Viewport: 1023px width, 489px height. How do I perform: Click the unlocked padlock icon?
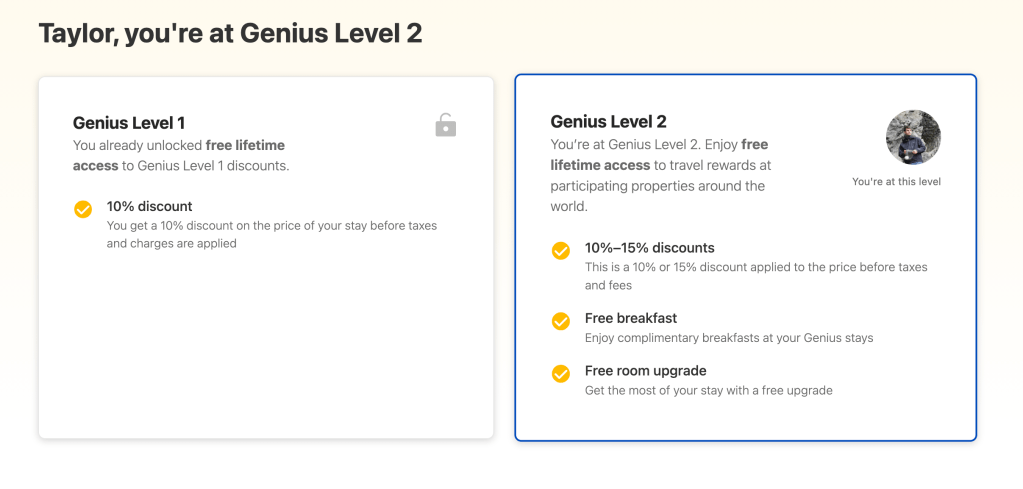click(445, 125)
